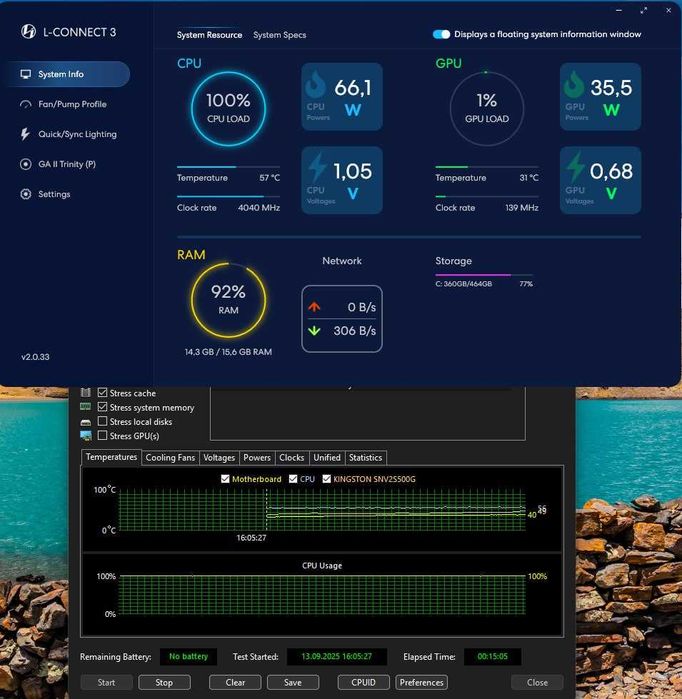Image resolution: width=682 pixels, height=699 pixels.
Task: Click the 14,3 GB / 15,6 GB RAM text
Action: pyautogui.click(x=228, y=352)
